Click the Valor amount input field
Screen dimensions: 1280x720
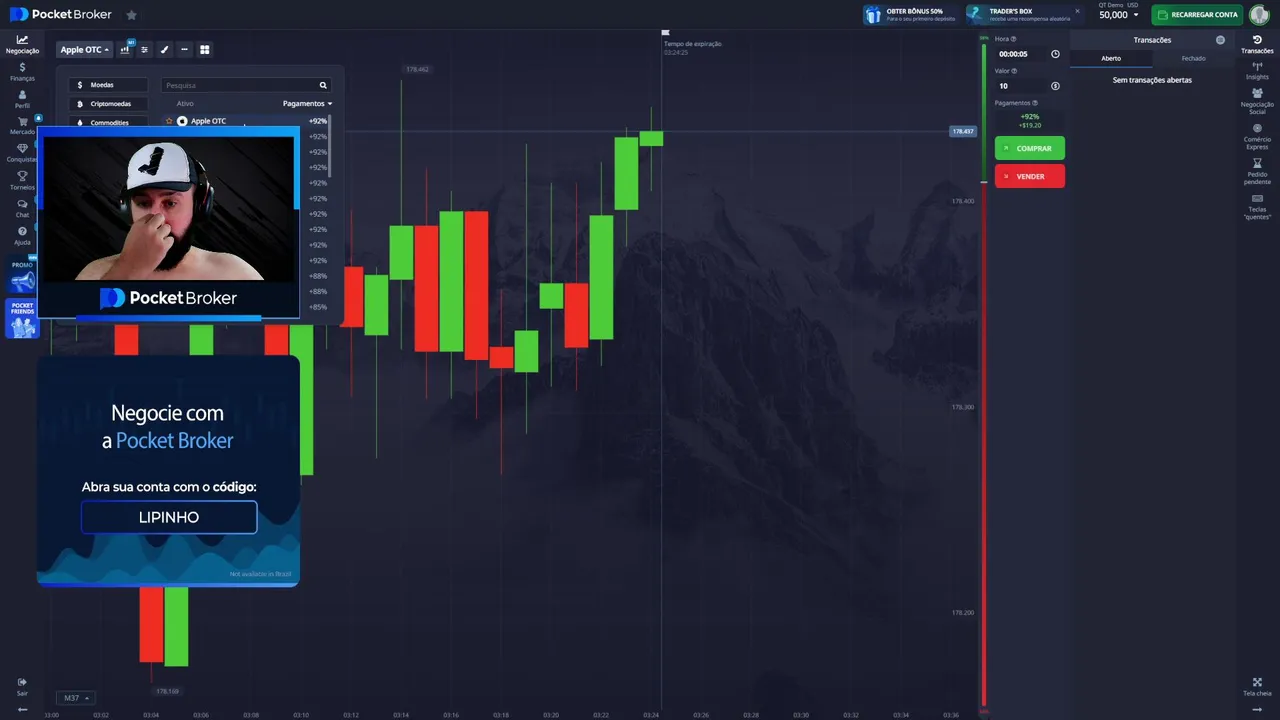1020,86
